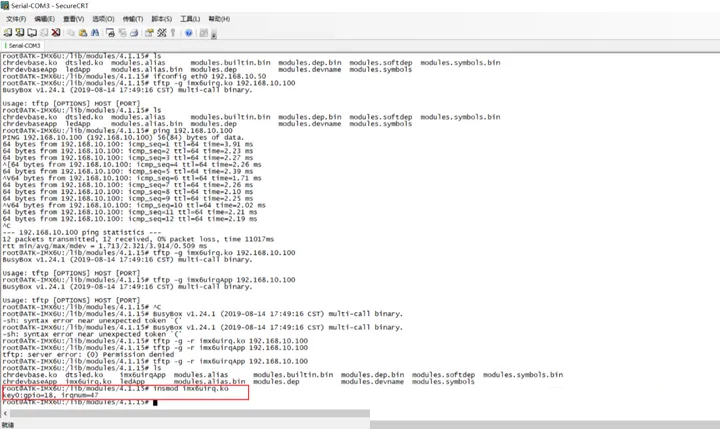Open the 编辑(E) menu
720x429 pixels.
click(x=45, y=19)
